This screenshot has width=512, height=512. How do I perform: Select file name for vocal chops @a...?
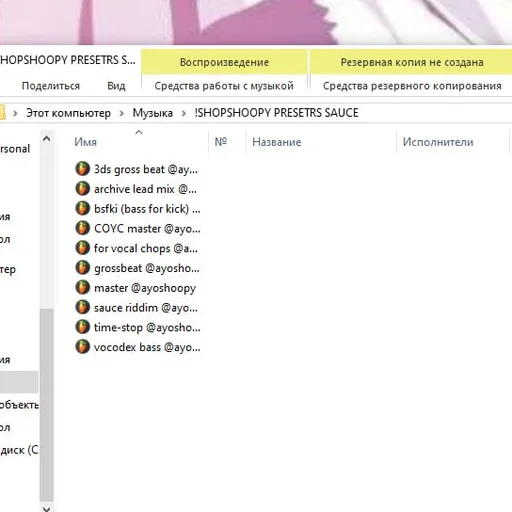146,248
